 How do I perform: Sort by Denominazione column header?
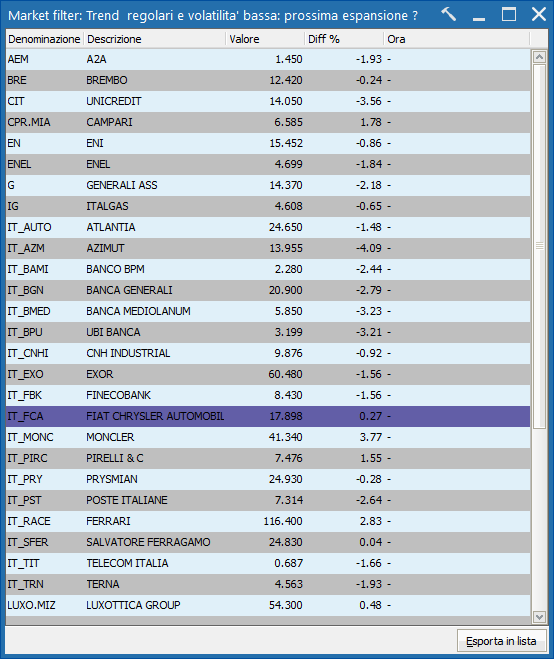(45, 39)
